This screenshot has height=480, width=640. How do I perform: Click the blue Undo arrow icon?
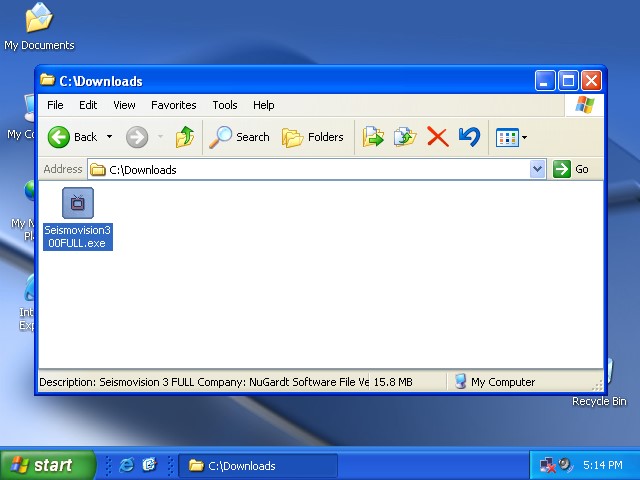468,137
